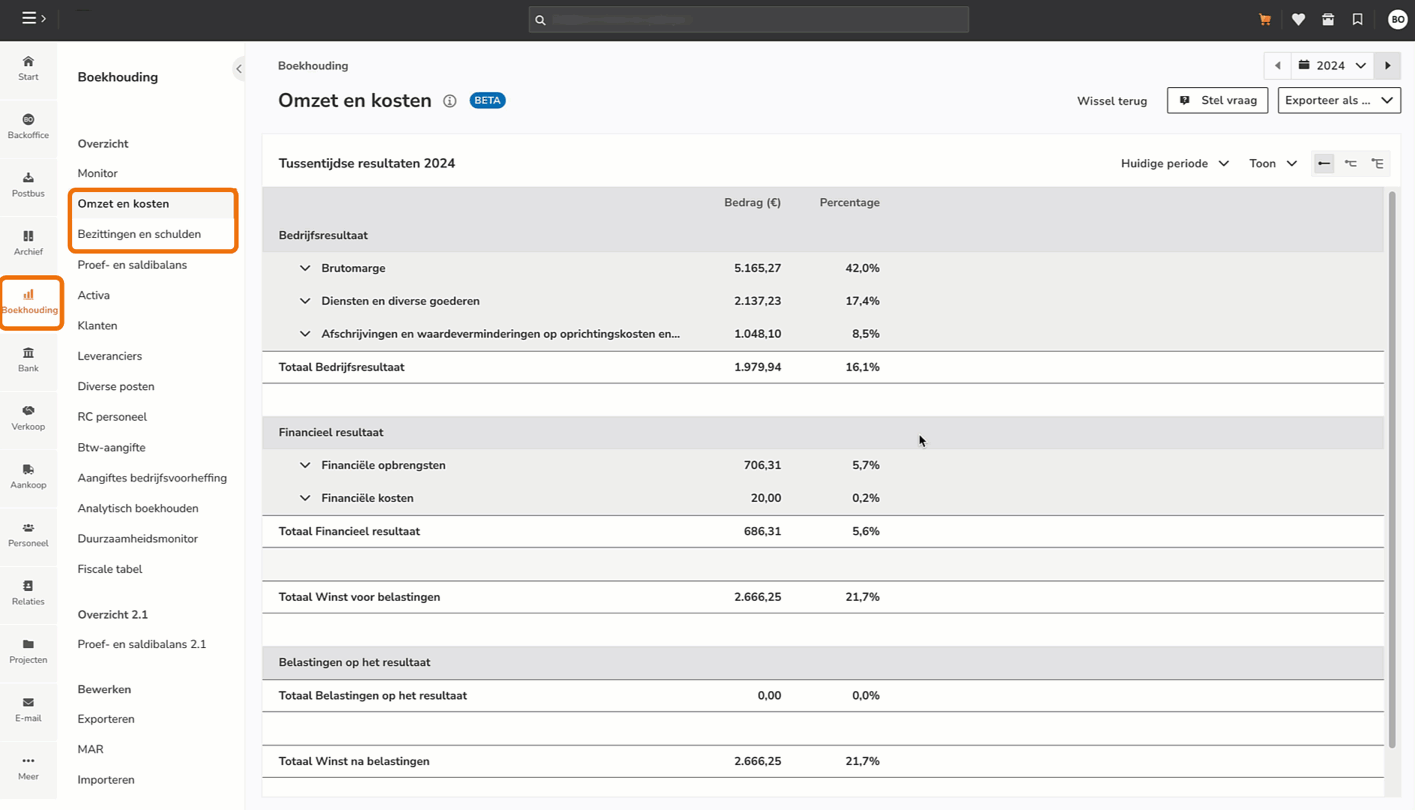
Task: Switch to one-level expanded tree view
Action: [1351, 164]
